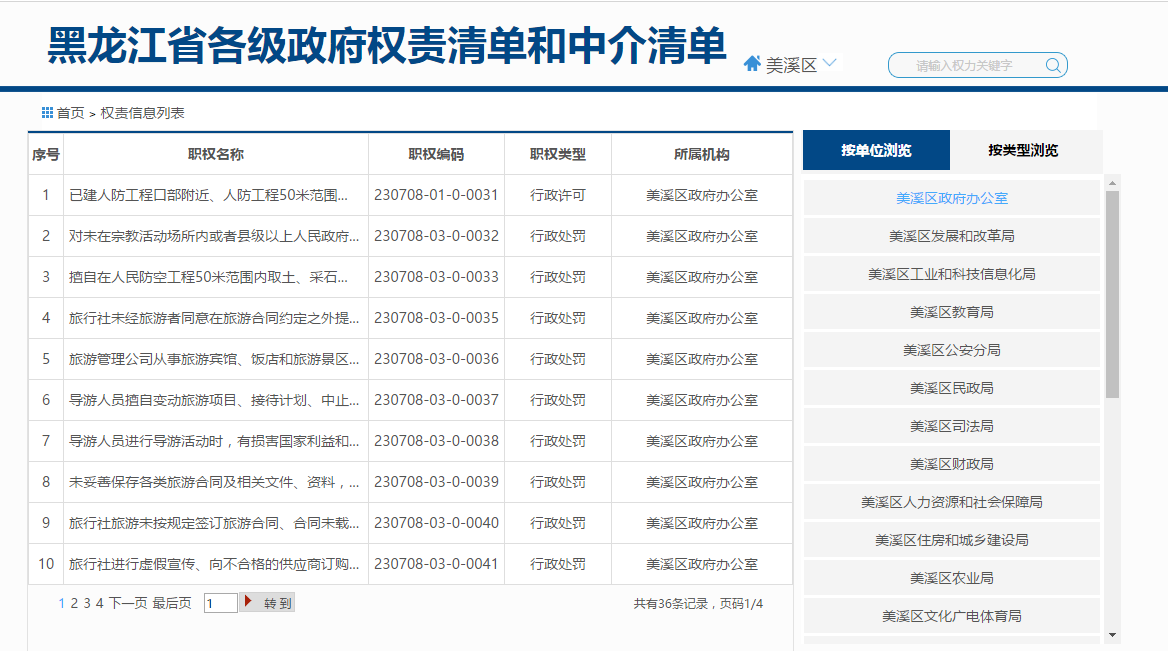Screen dimensions: 1168x651
Task: Open row 8 未妥善保存各类旅游合同 entry
Action: (x=214, y=482)
